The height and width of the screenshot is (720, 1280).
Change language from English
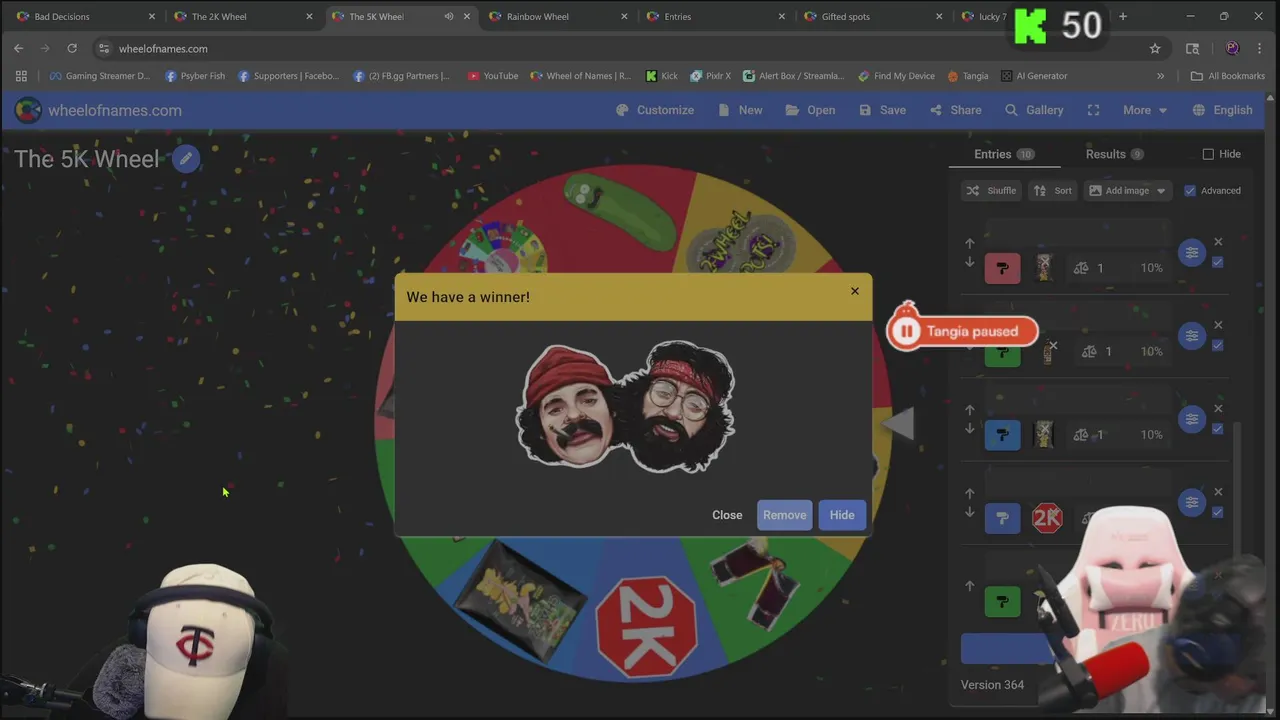click(1223, 110)
